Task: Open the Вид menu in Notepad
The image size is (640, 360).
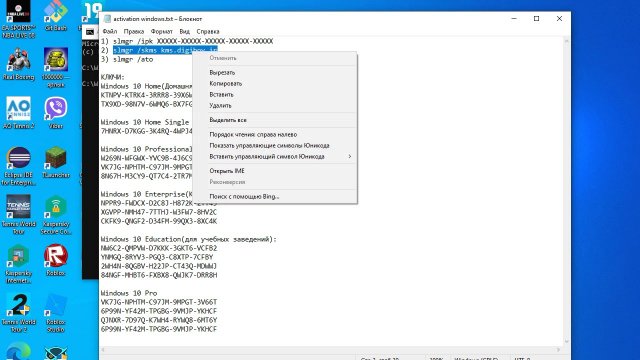Action: tap(184, 31)
